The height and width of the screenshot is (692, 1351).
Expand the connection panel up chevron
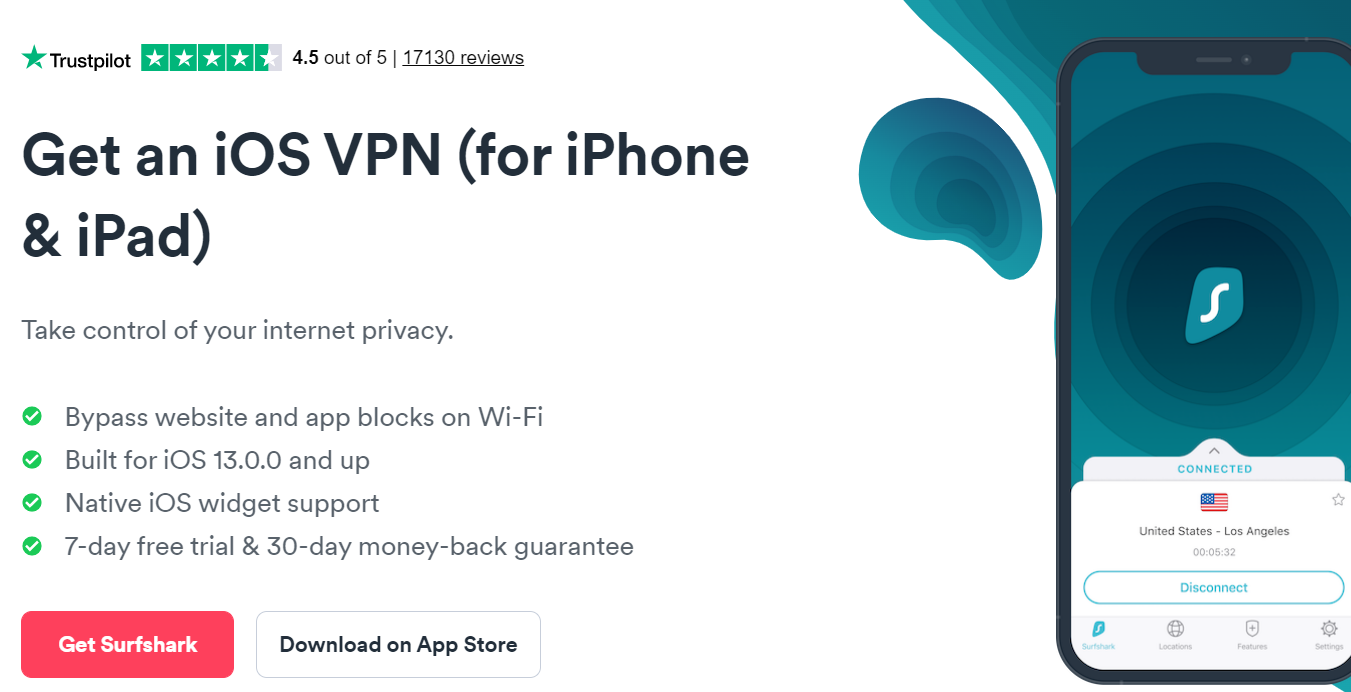[x=1214, y=451]
